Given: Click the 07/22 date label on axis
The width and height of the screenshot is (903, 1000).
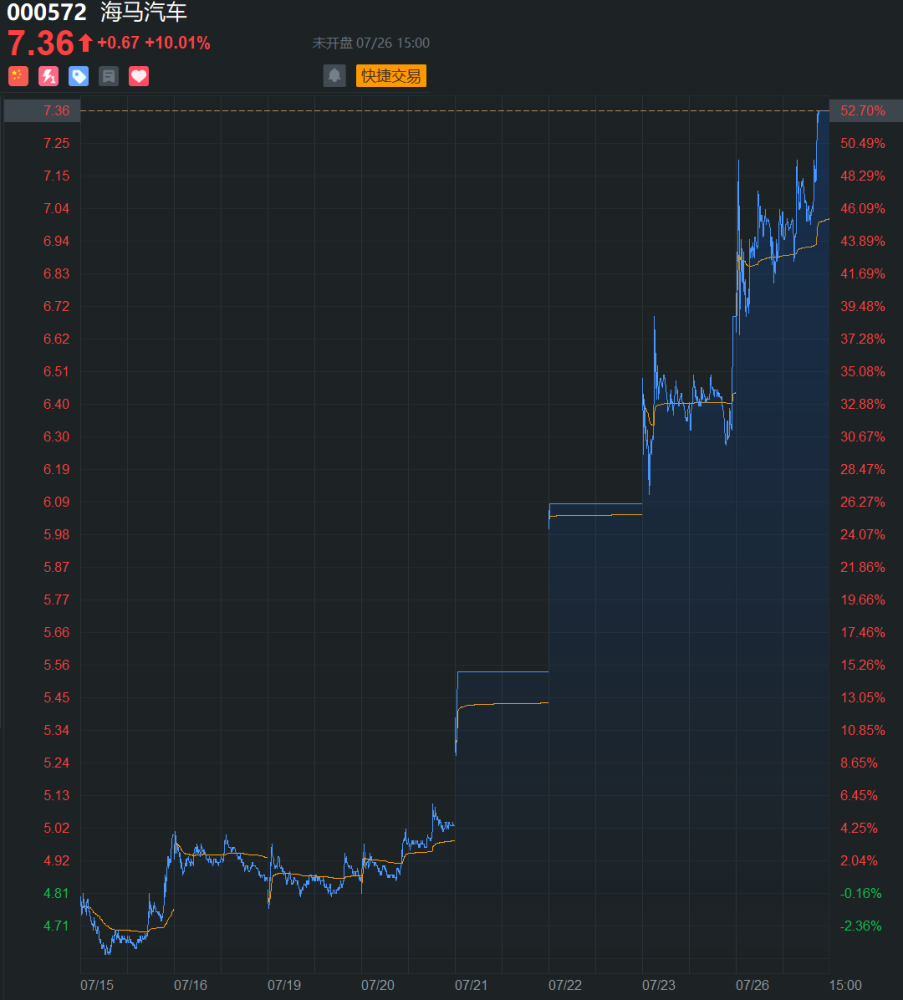Looking at the screenshot, I should [x=565, y=985].
